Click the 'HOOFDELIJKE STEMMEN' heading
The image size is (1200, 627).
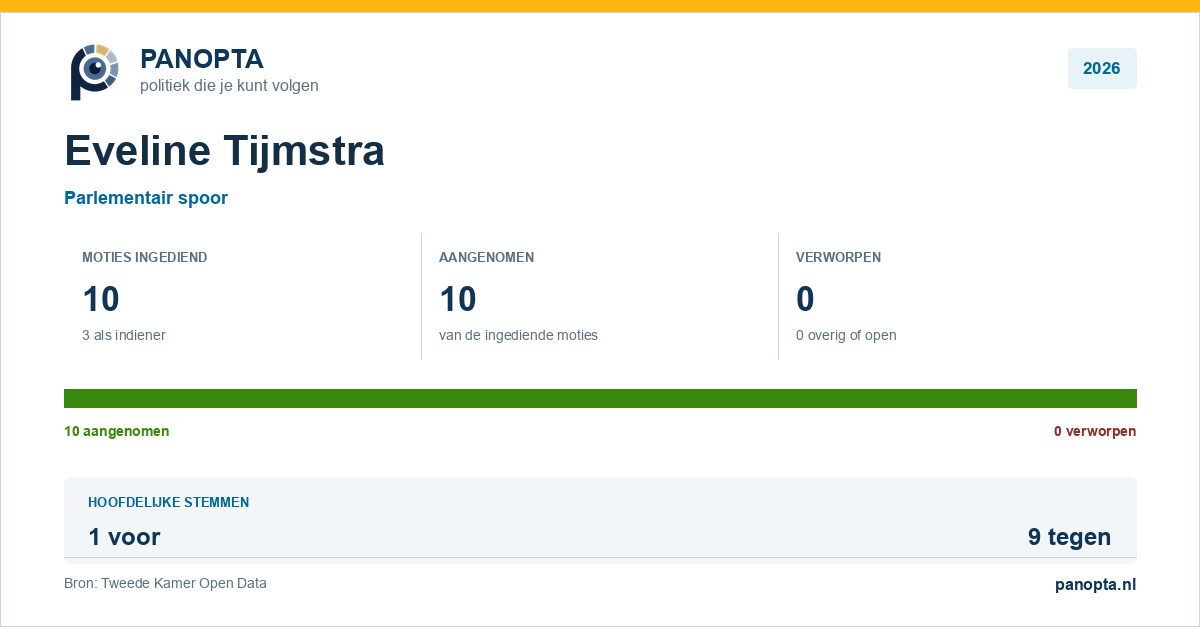[x=169, y=502]
